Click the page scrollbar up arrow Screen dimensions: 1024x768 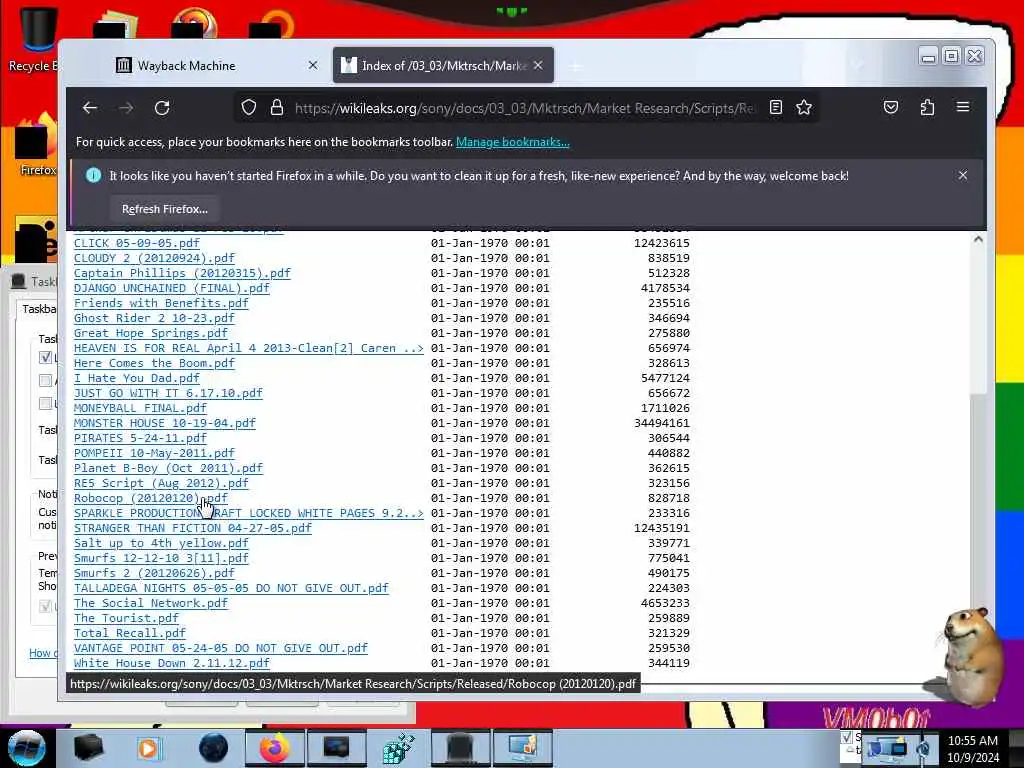pos(978,239)
